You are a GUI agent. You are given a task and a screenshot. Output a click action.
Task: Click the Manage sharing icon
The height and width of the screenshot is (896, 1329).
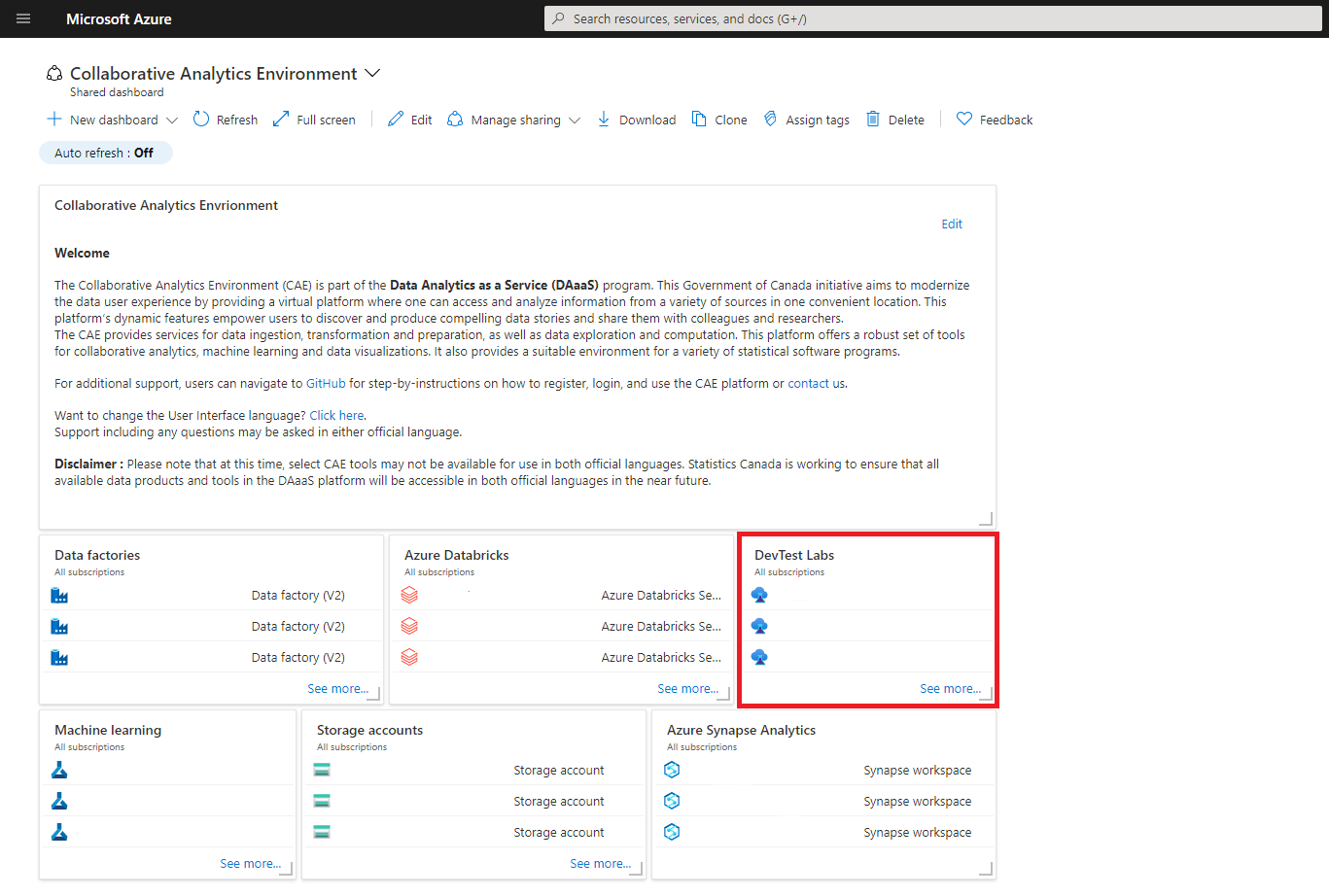point(455,119)
